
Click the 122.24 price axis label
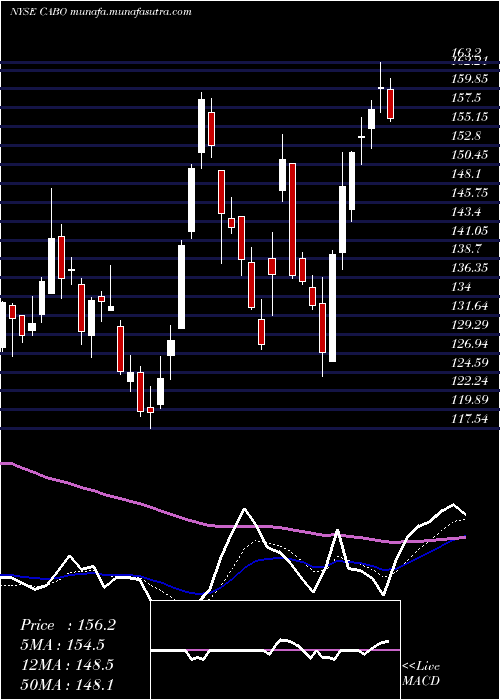pos(470,381)
